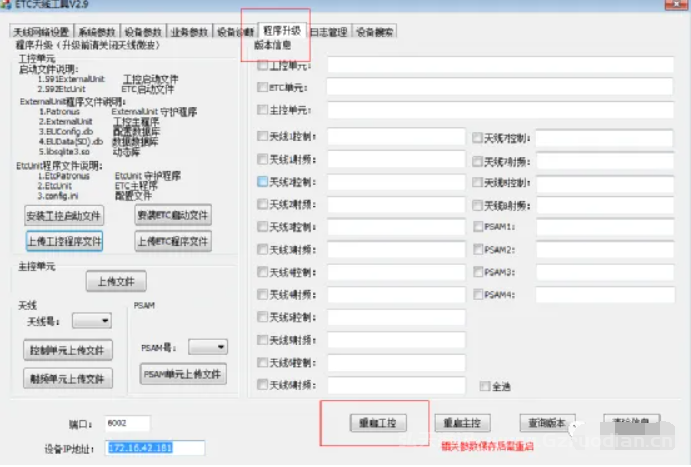
Task: Enable the 工控单元 checkbox
Action: (263, 66)
